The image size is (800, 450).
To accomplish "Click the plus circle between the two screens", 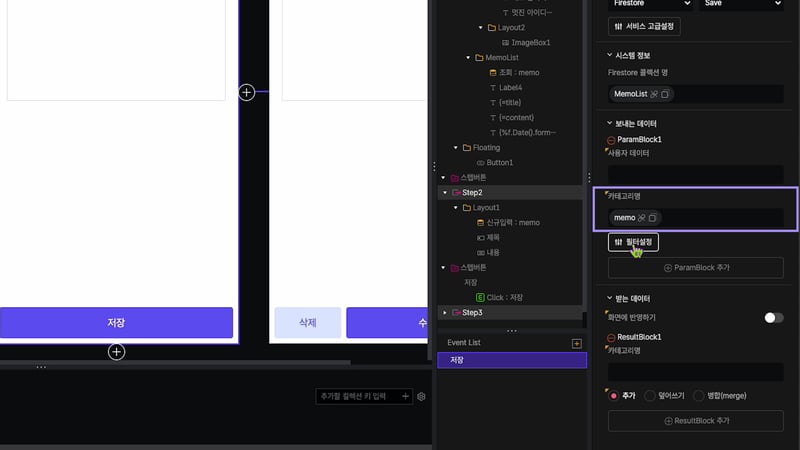I will point(247,92).
